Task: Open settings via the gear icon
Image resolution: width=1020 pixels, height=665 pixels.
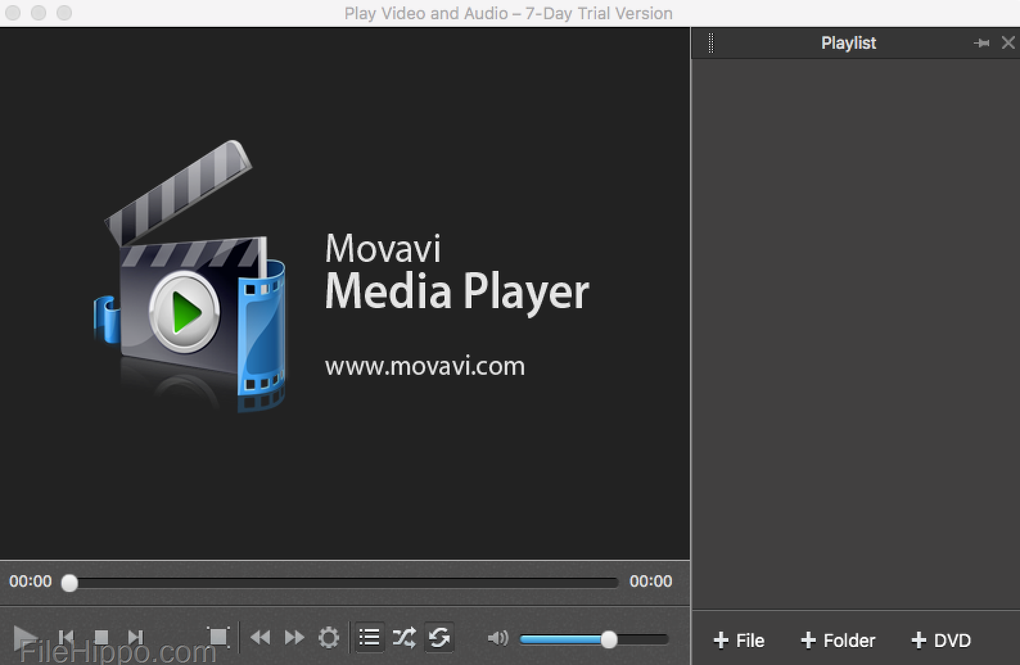Action: [329, 637]
